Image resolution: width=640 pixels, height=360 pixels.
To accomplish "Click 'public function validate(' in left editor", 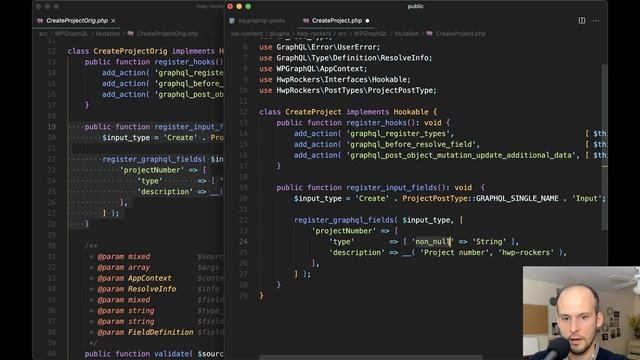I will pos(138,354).
